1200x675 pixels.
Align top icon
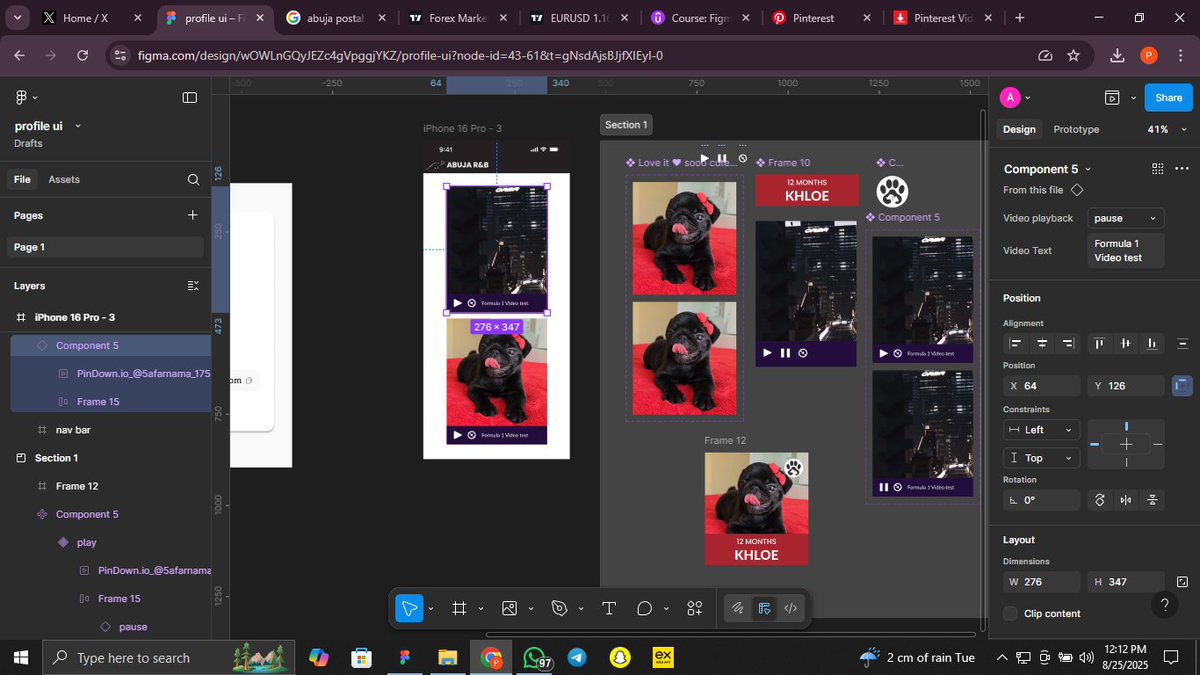[1099, 344]
